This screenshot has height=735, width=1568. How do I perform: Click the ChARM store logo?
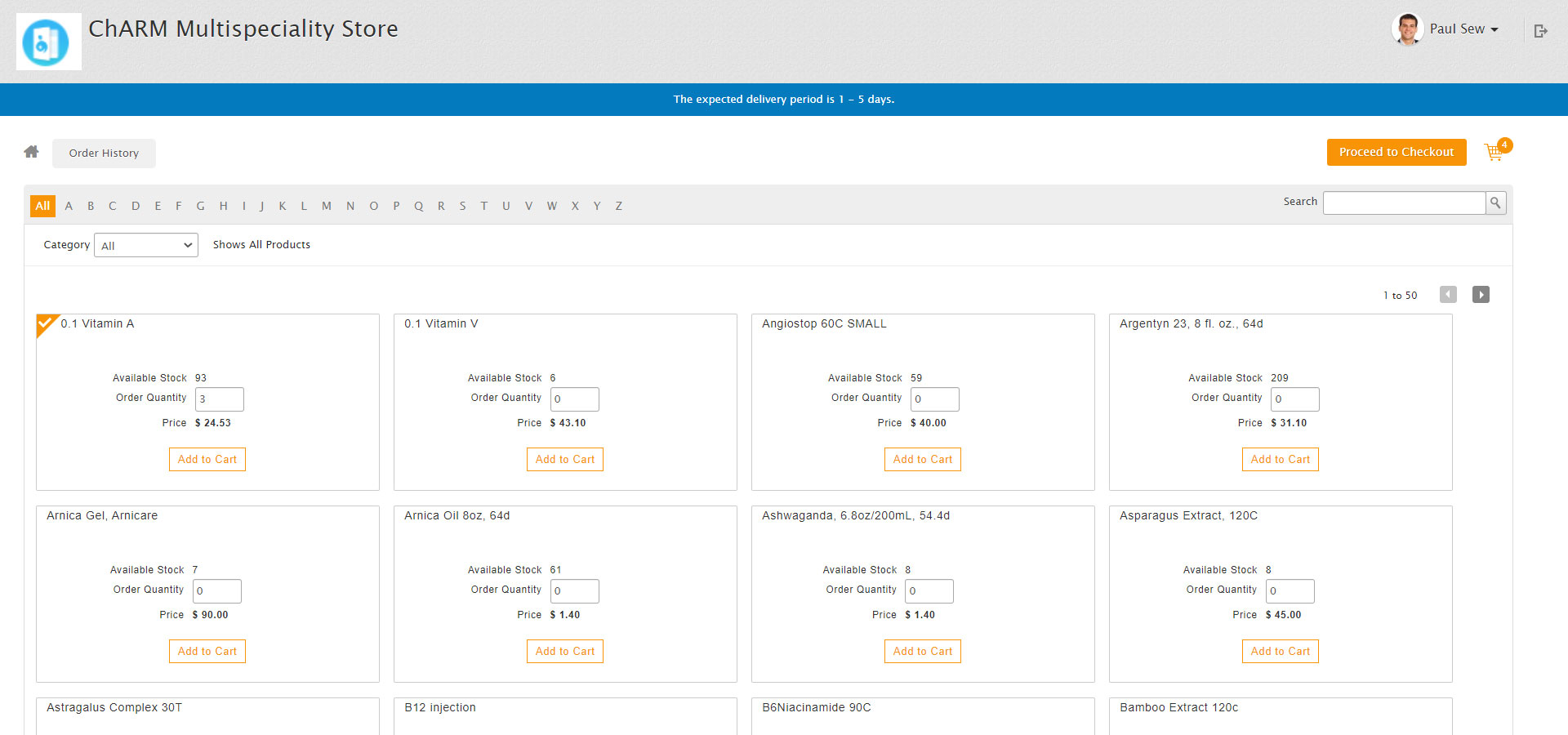click(48, 42)
